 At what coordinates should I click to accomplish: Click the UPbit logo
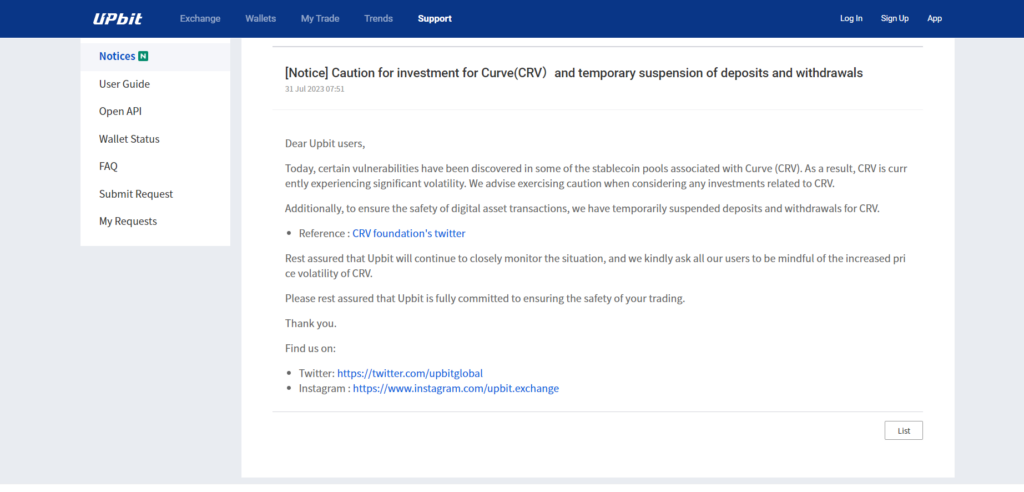[116, 18]
